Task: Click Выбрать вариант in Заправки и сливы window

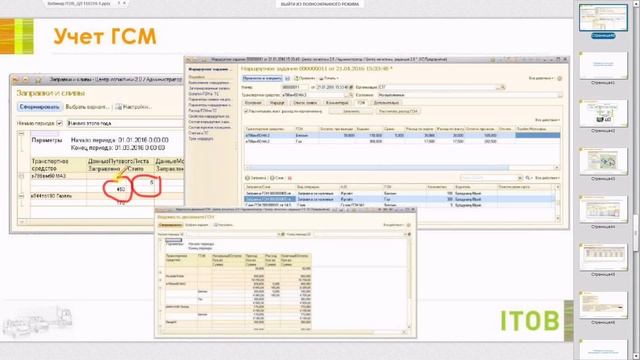Action: tap(88, 107)
